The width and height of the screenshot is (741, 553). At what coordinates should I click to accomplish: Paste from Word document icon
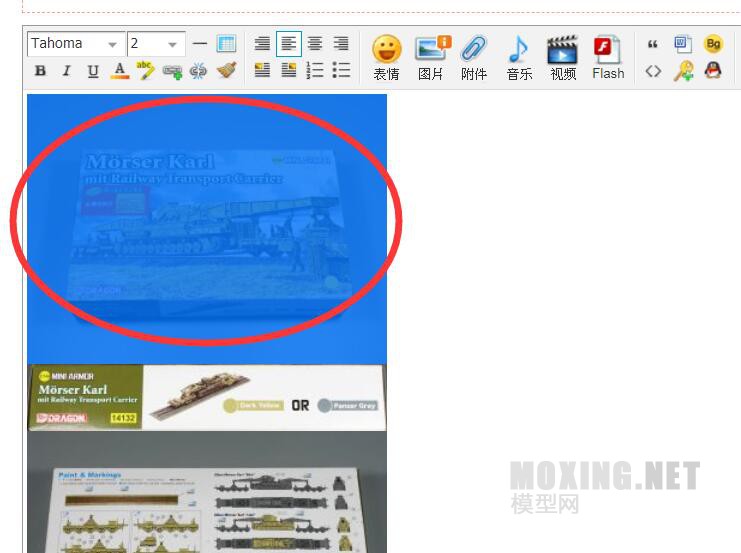click(683, 44)
